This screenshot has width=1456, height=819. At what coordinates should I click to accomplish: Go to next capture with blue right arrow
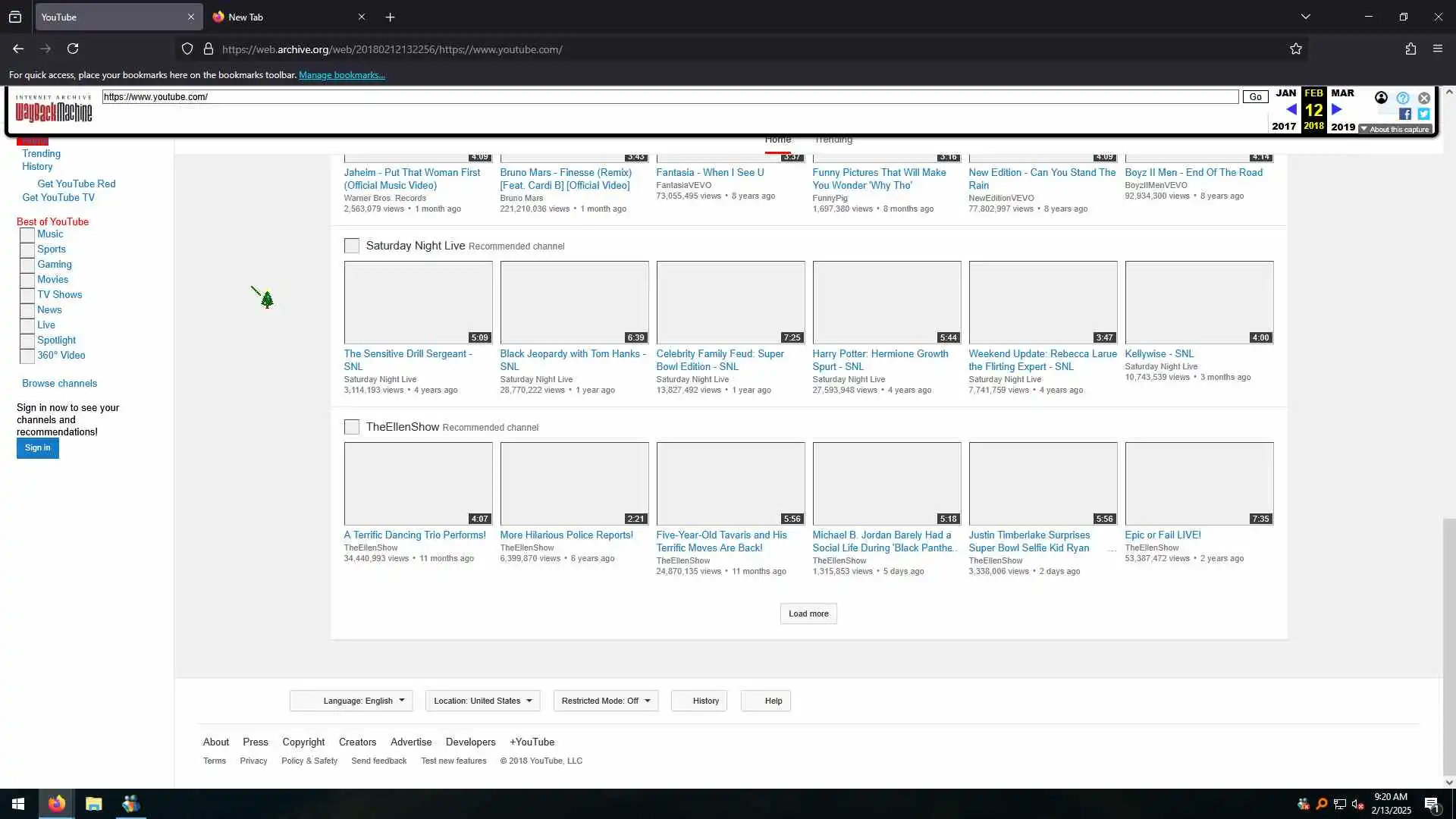[1337, 110]
